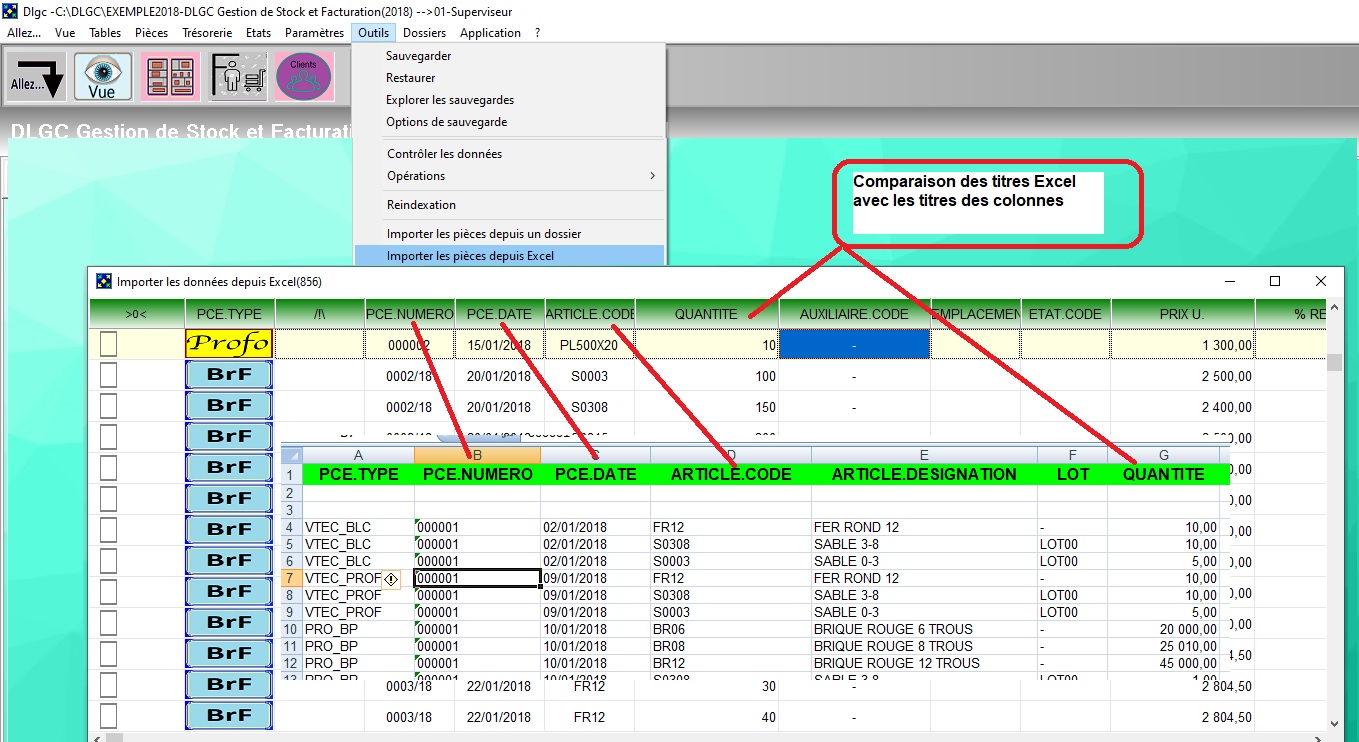This screenshot has width=1359, height=742.
Task: Open the Vue eye toolbar icon
Action: pos(102,77)
